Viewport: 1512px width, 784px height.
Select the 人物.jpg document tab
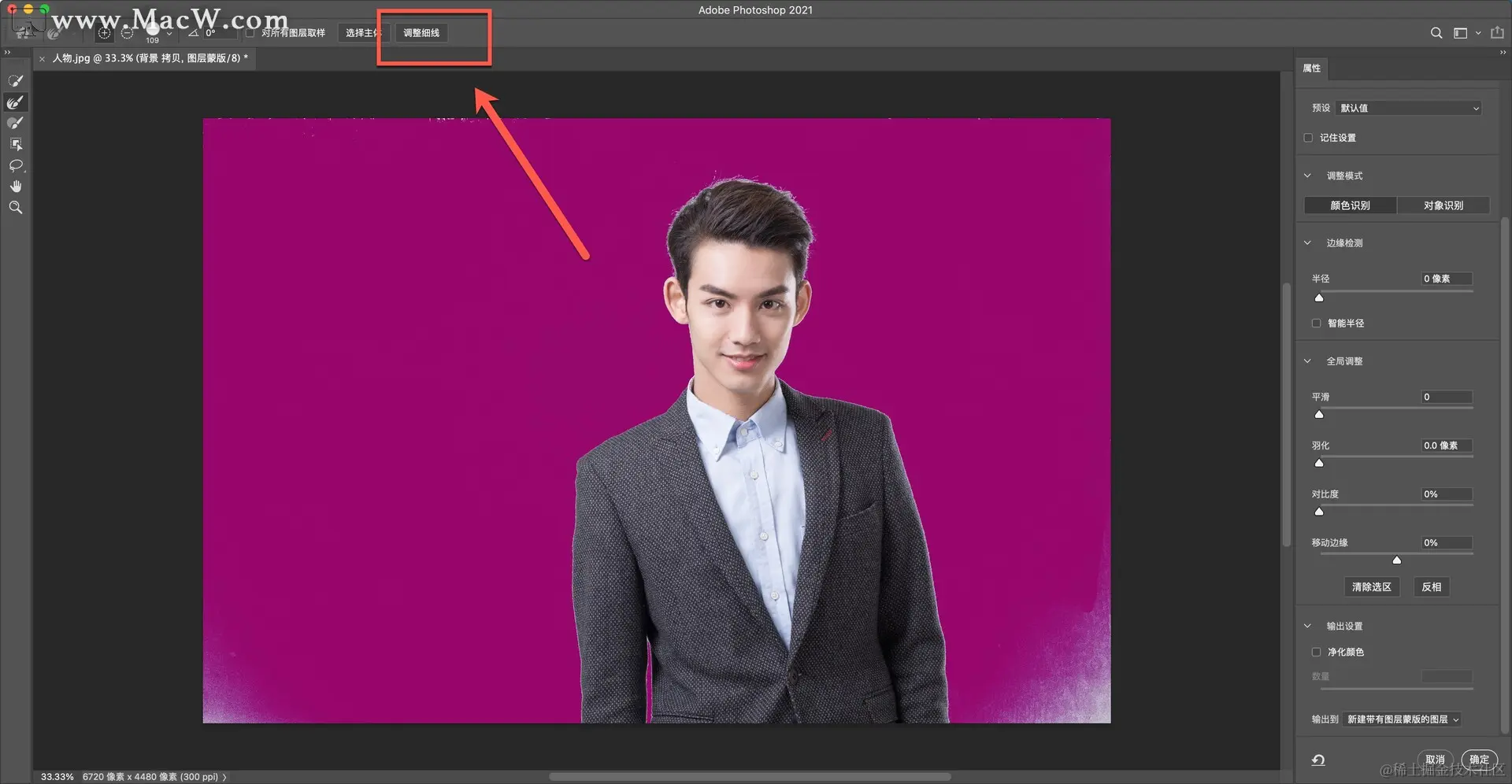[x=150, y=58]
